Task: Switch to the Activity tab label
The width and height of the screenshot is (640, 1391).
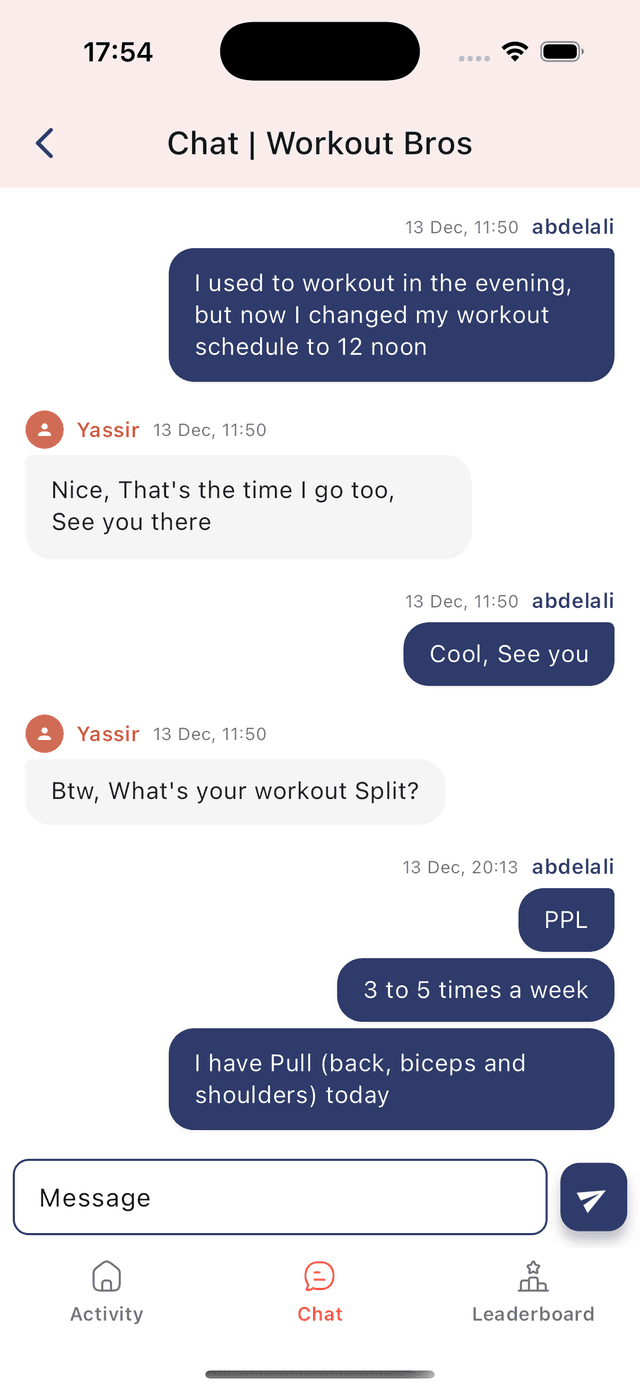Action: coord(106,1314)
